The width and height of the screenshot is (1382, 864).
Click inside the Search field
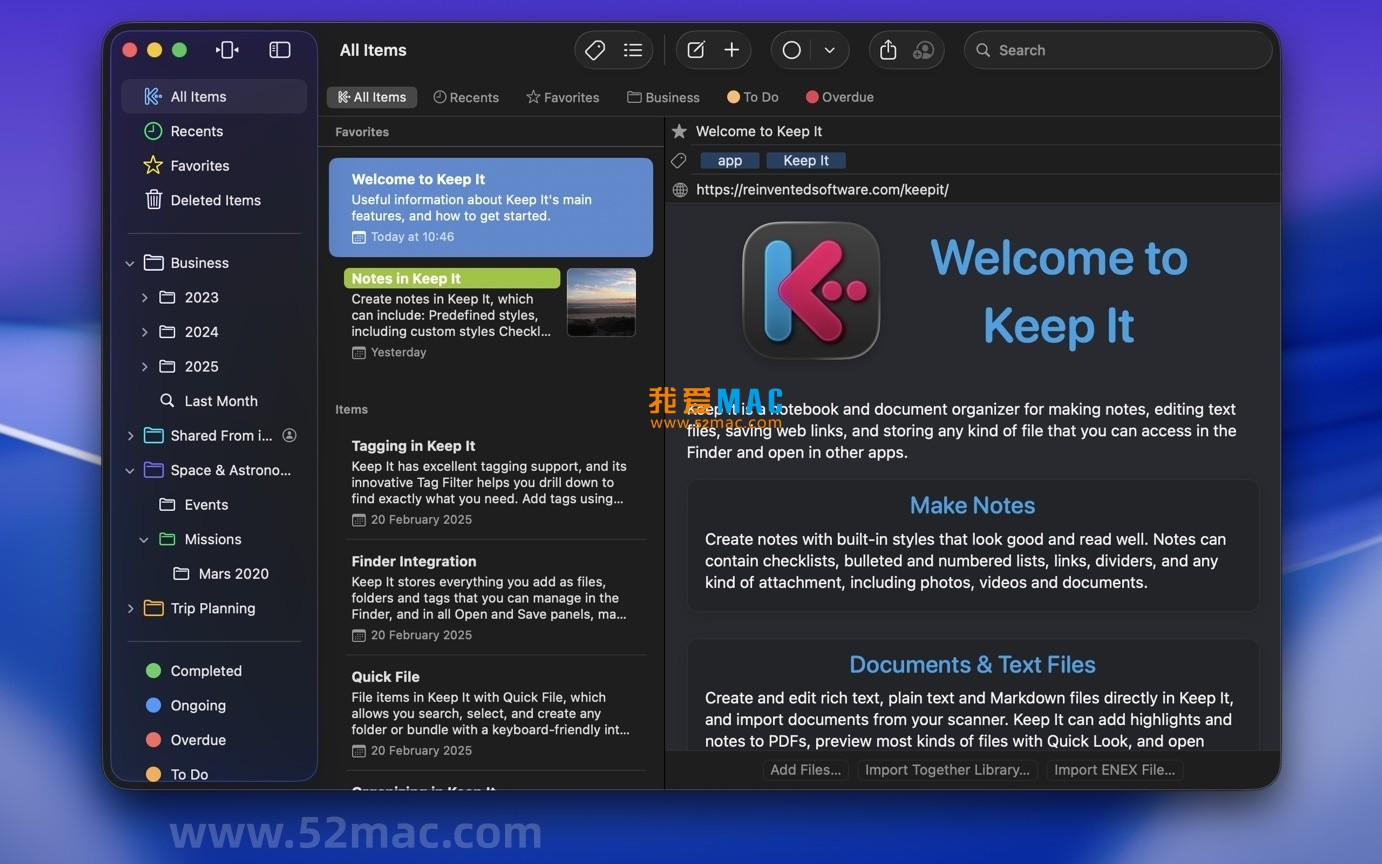pos(1117,49)
